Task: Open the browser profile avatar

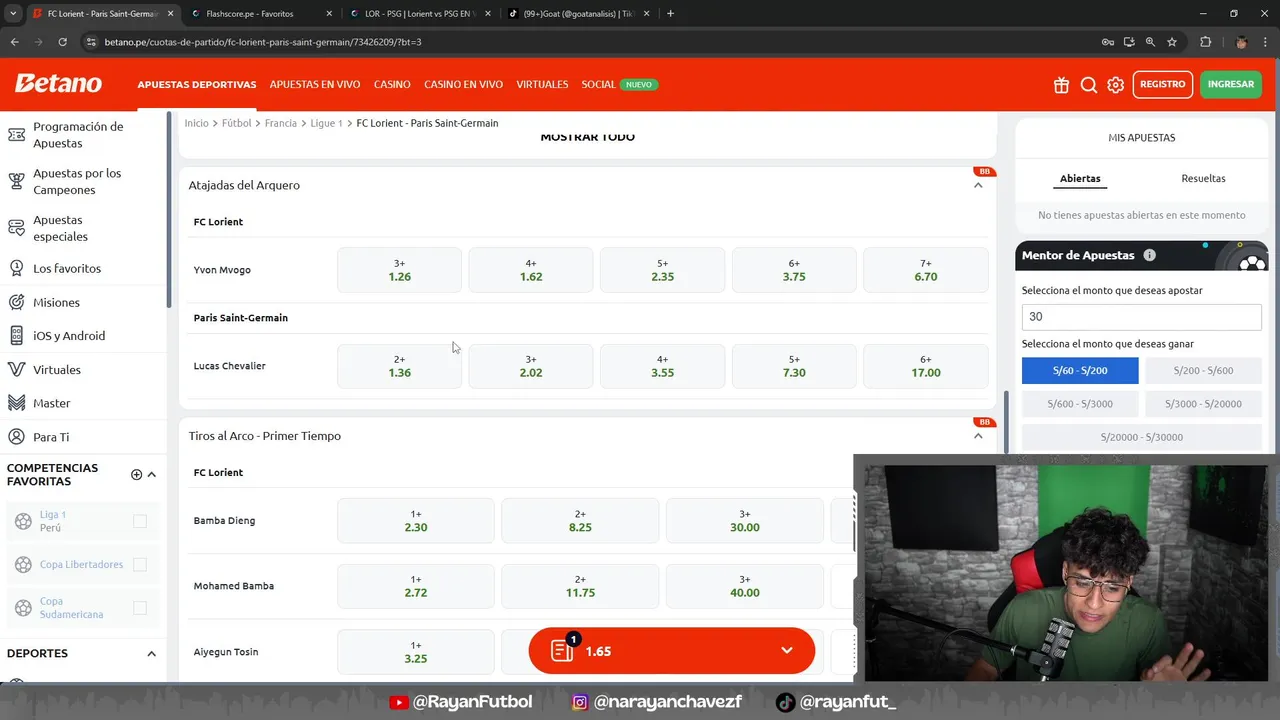Action: pos(1241,42)
